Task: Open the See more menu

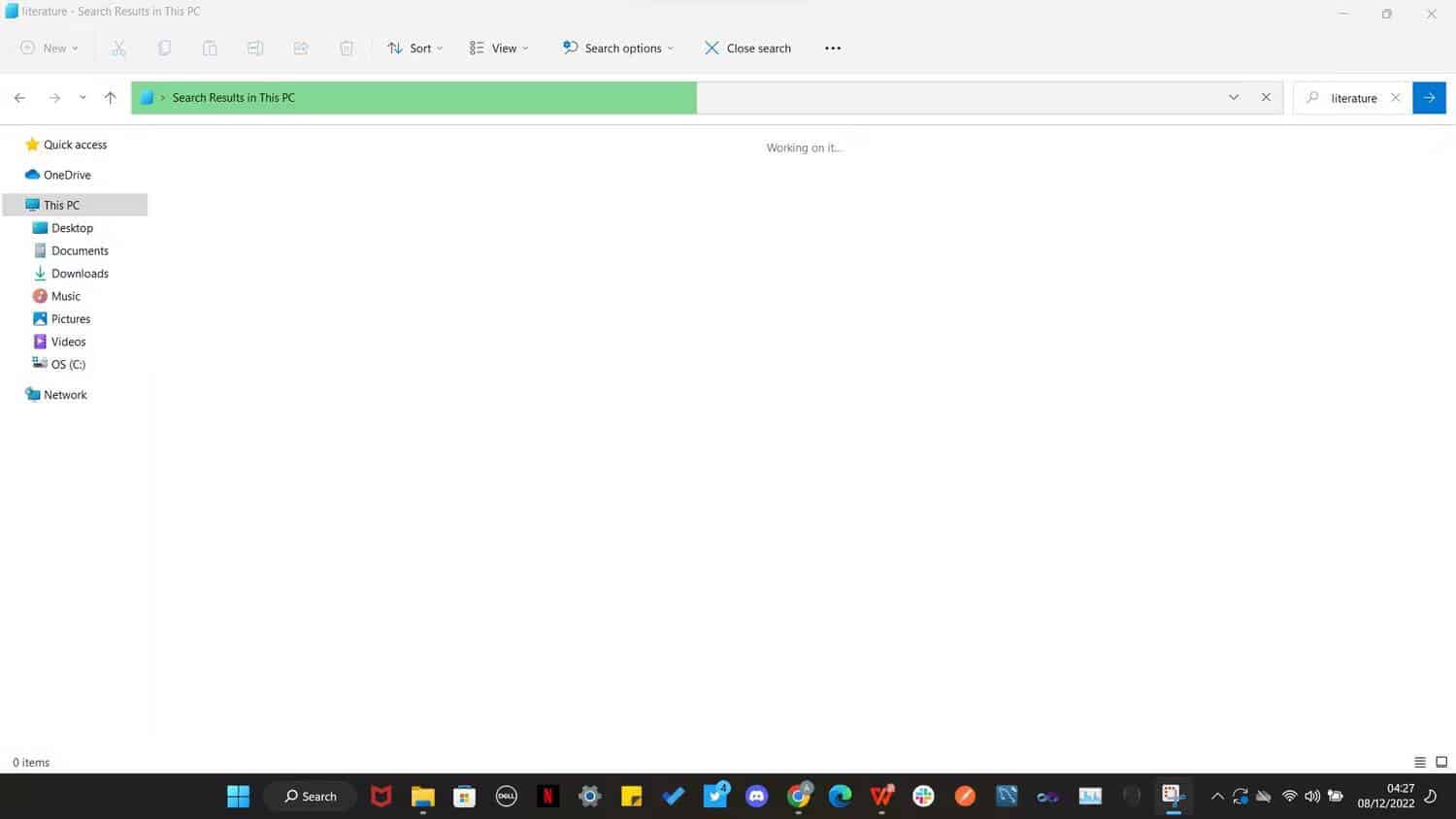Action: (x=832, y=48)
